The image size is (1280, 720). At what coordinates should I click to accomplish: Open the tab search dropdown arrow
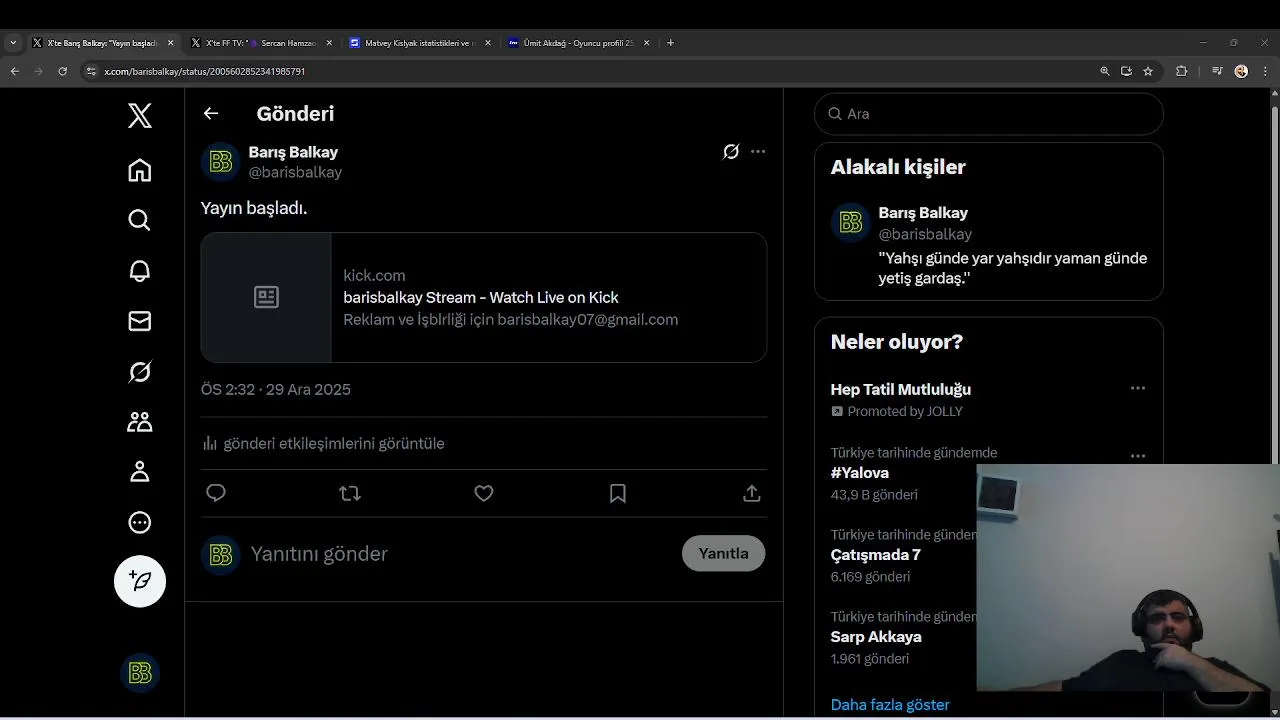coord(13,43)
